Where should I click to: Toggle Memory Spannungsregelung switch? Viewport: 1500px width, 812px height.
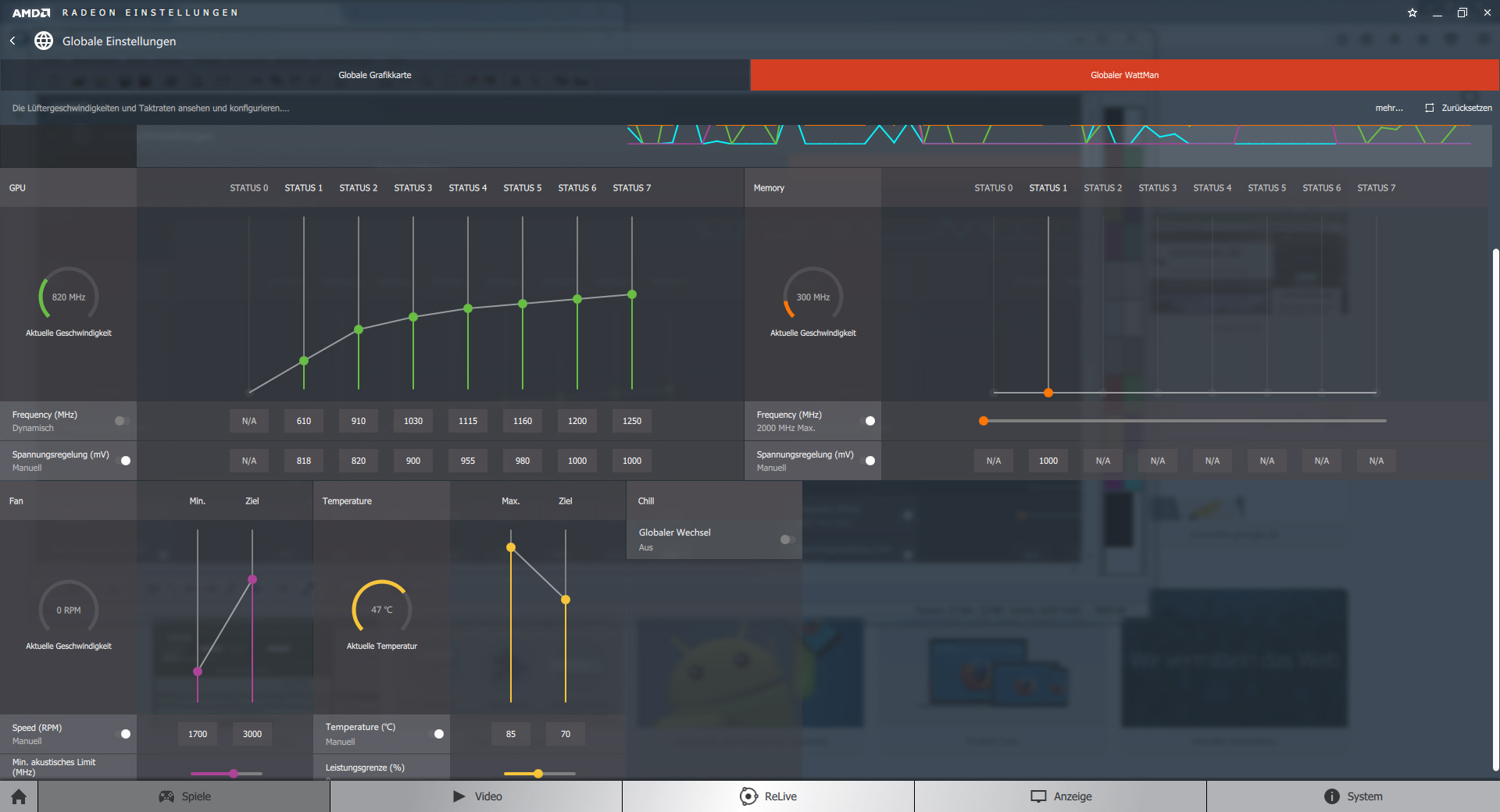[868, 461]
